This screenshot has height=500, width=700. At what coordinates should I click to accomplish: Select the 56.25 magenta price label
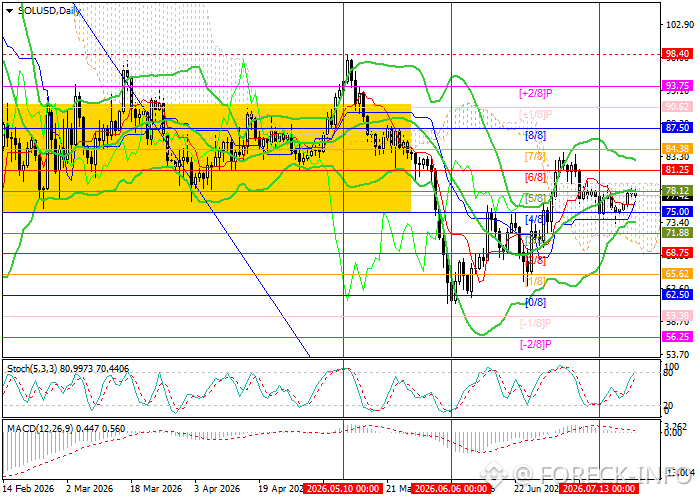pyautogui.click(x=677, y=337)
